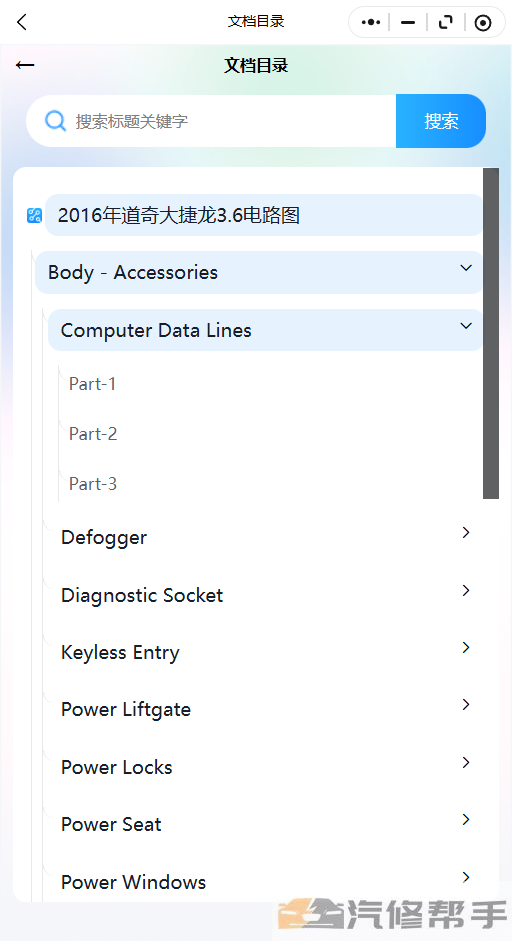Open the three-dots more options menu
Screen dimensions: 512x941
pyautogui.click(x=371, y=22)
